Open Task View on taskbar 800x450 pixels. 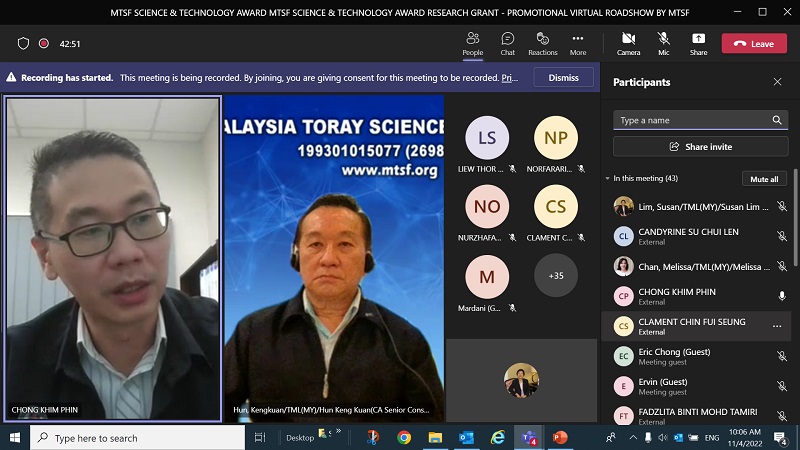260,437
